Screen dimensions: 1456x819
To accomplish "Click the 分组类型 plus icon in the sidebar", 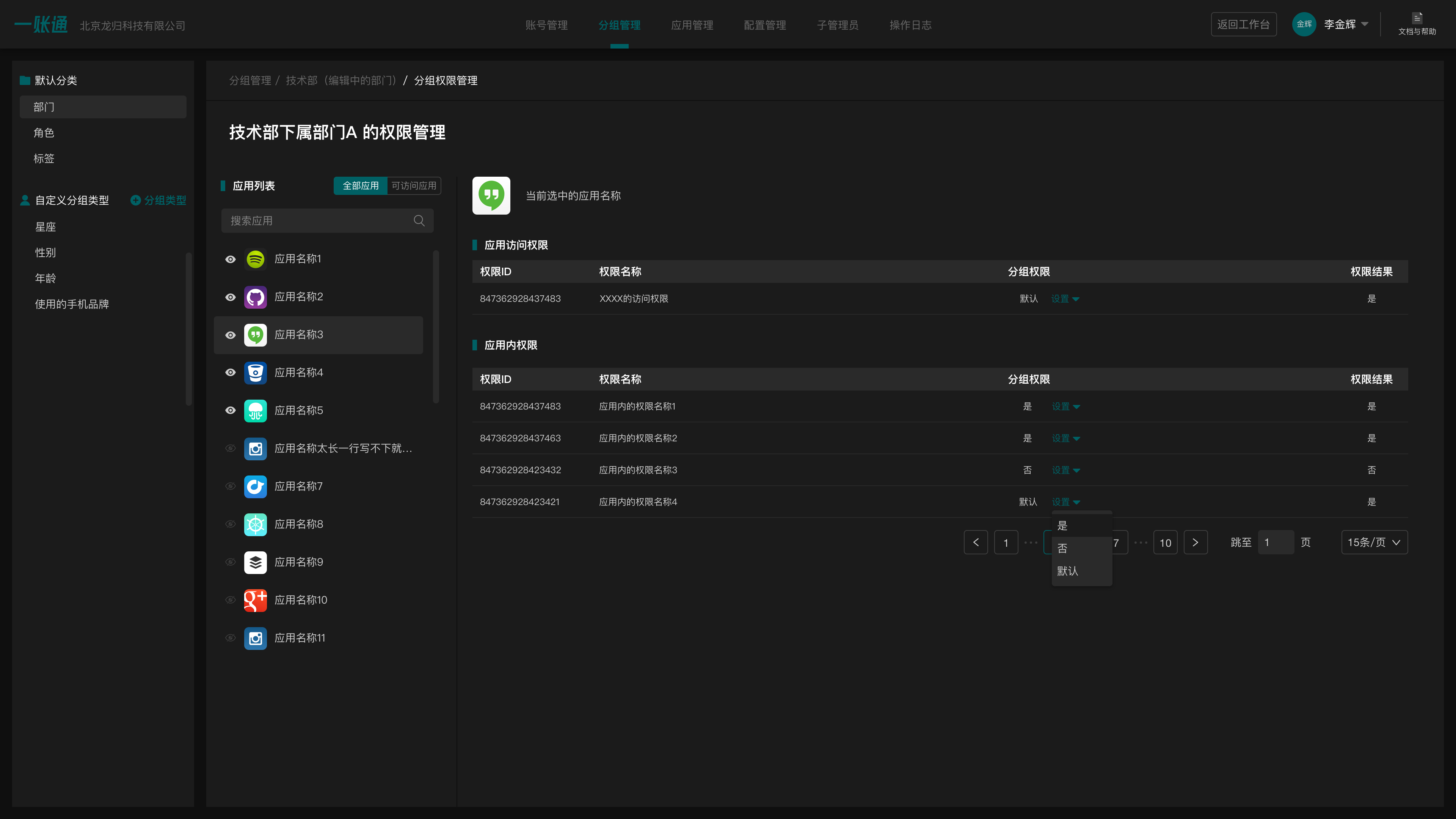I will point(136,200).
